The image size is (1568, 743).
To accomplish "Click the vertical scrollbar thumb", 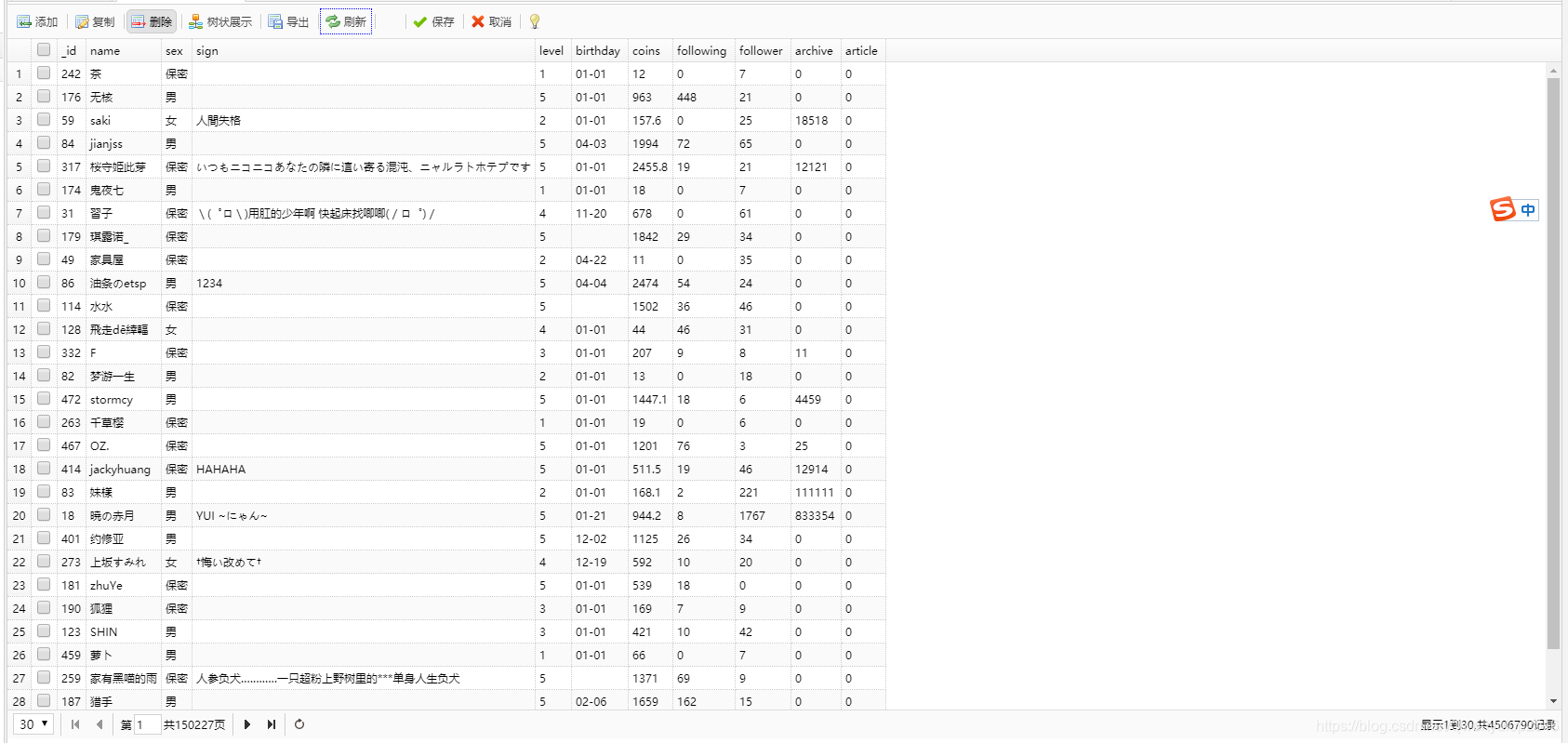I will 1553,363.
